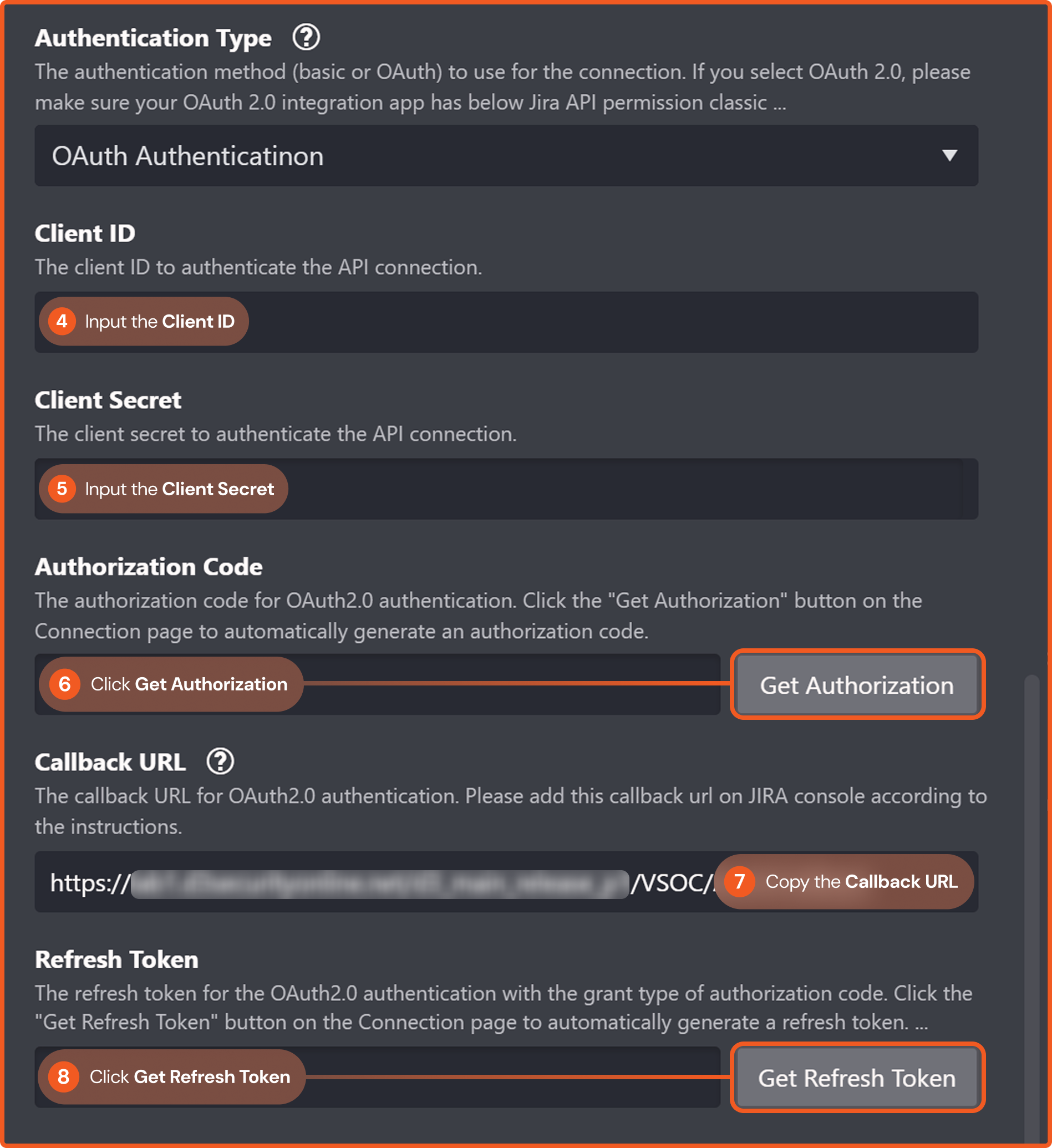
Task: Click the orange step 7 number badge
Action: click(x=739, y=881)
